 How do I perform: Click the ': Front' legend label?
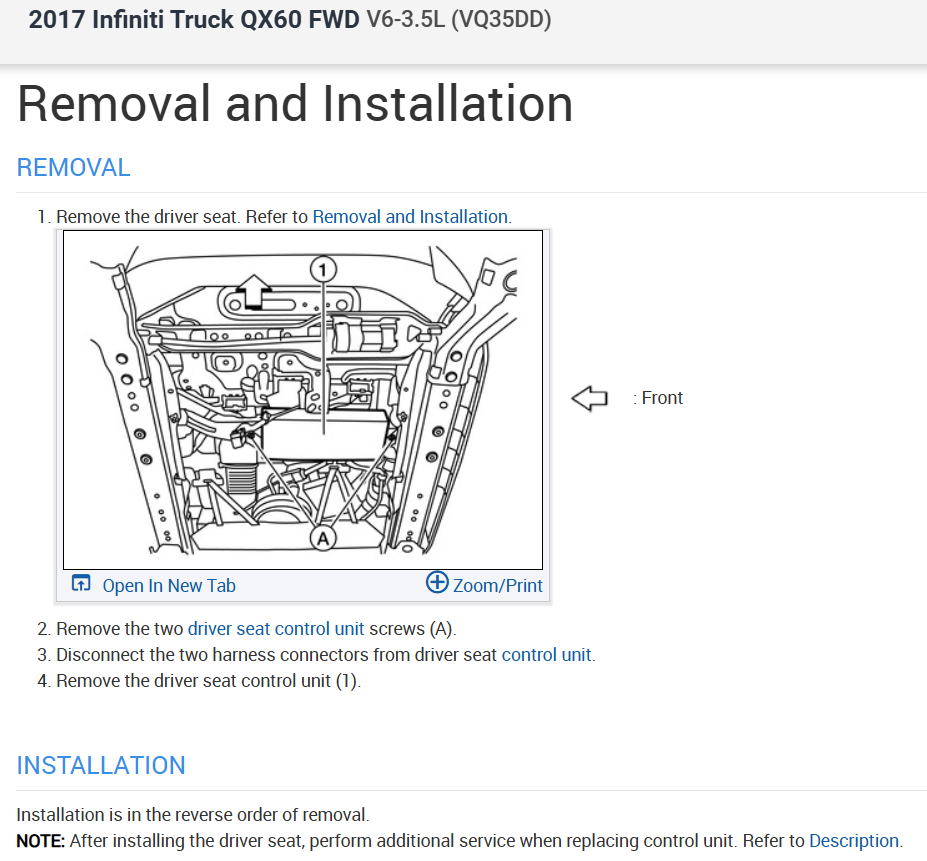657,398
